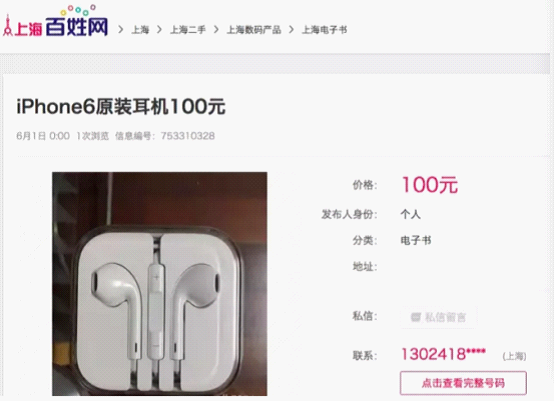Viewport: 554px width, 402px height.
Task: Click 私信留言 message button
Action: tap(438, 317)
